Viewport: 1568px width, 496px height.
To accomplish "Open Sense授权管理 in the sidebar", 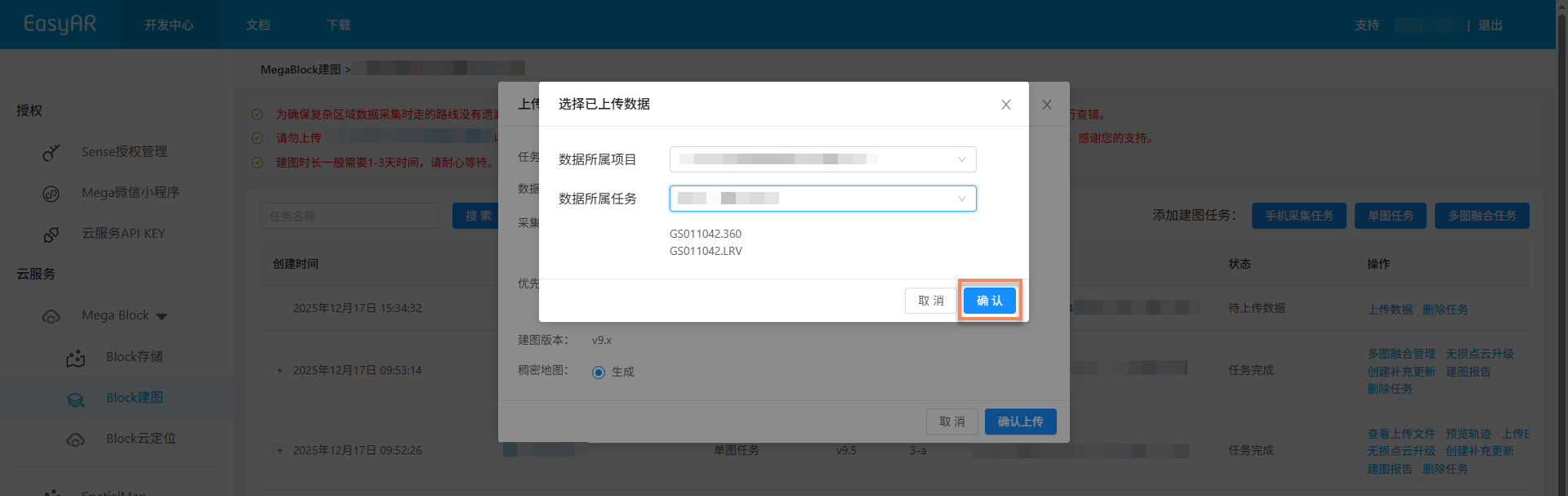I will click(124, 152).
